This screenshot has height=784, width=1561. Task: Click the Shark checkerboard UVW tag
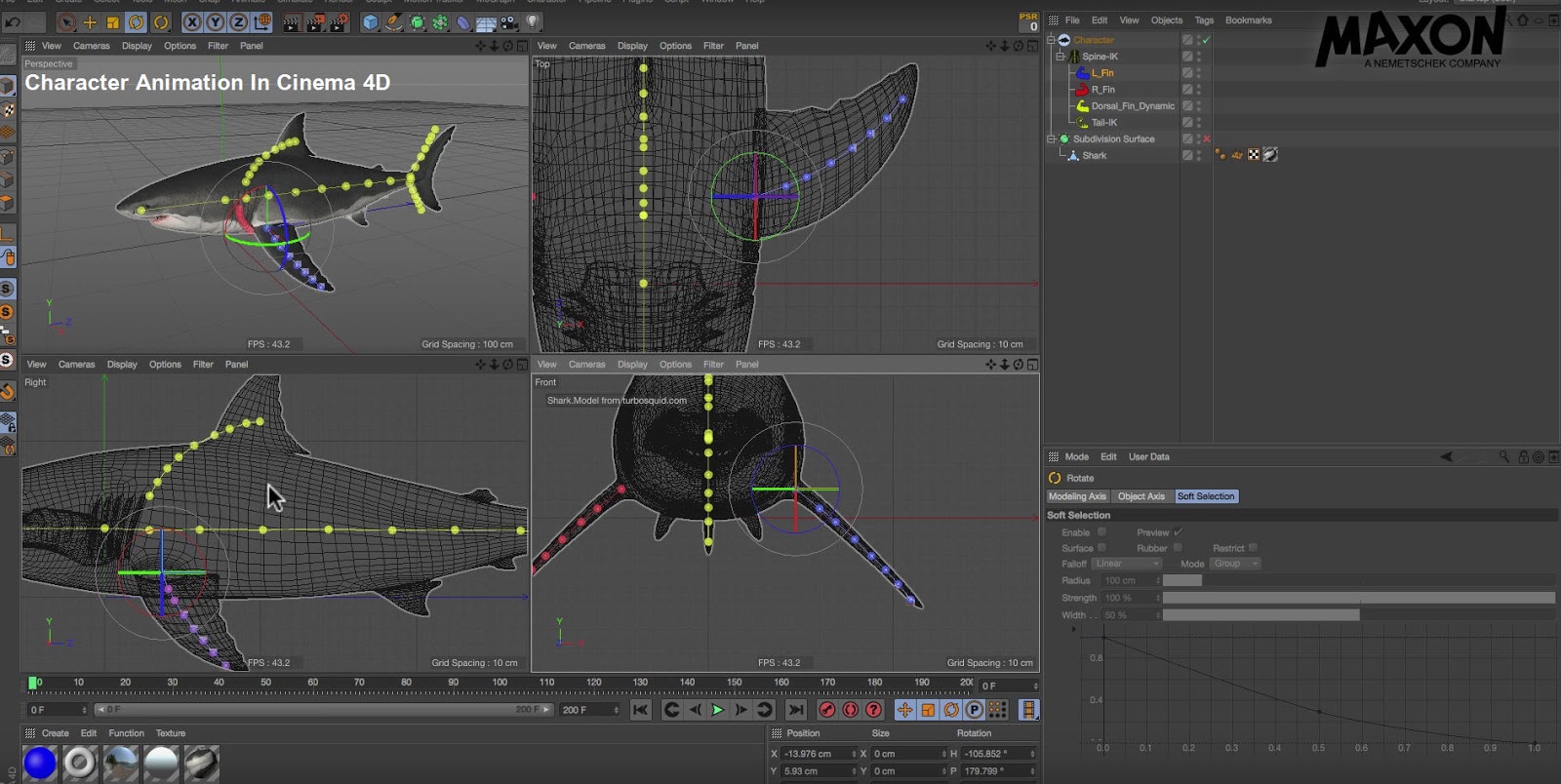coord(1254,155)
